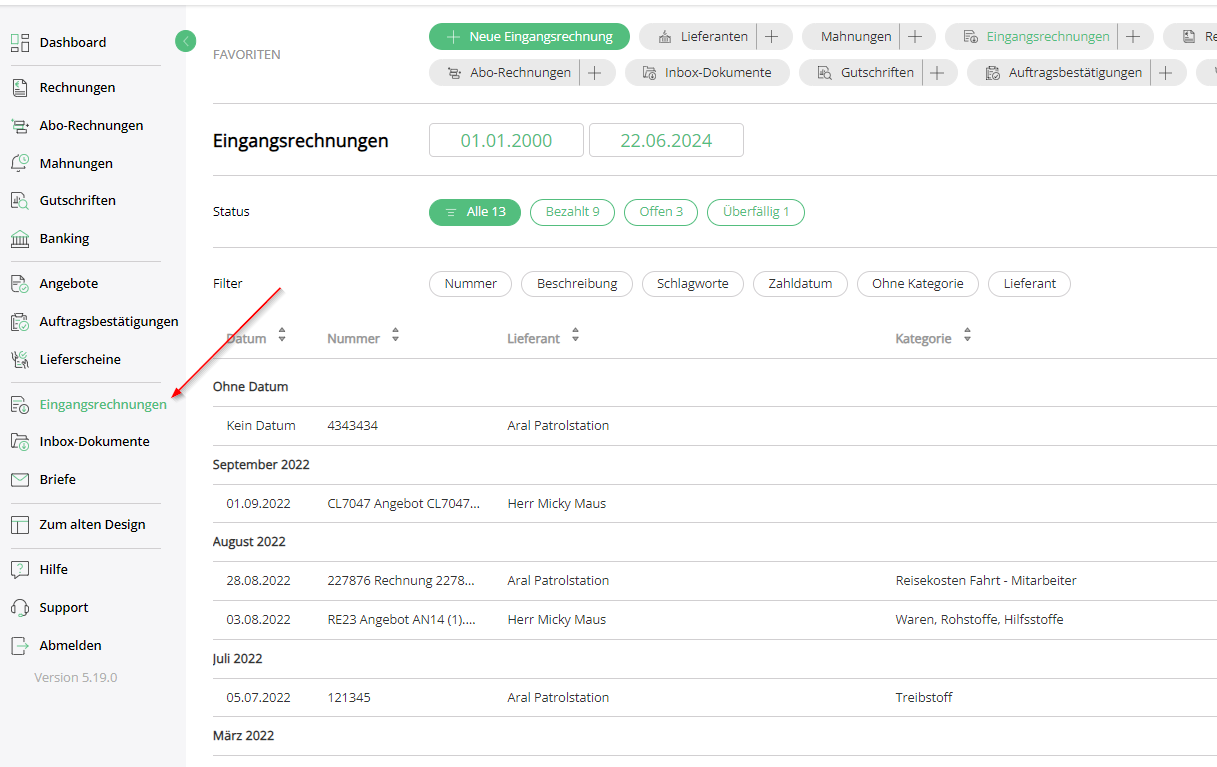Add new Lieferant via plus button
The height and width of the screenshot is (767, 1217).
point(772,36)
